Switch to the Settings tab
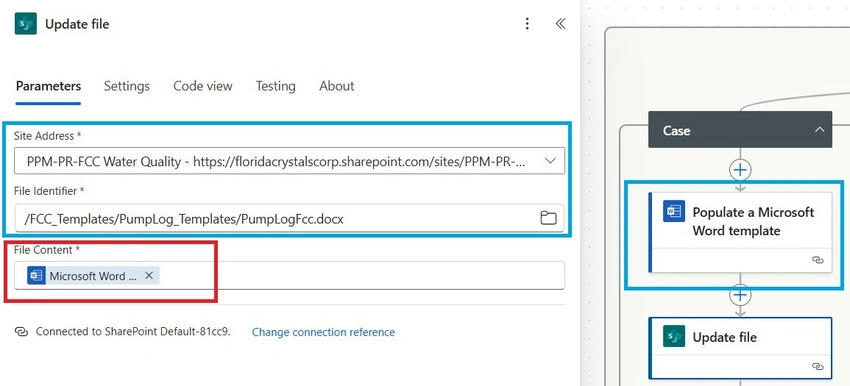This screenshot has height=386, width=850. point(127,86)
